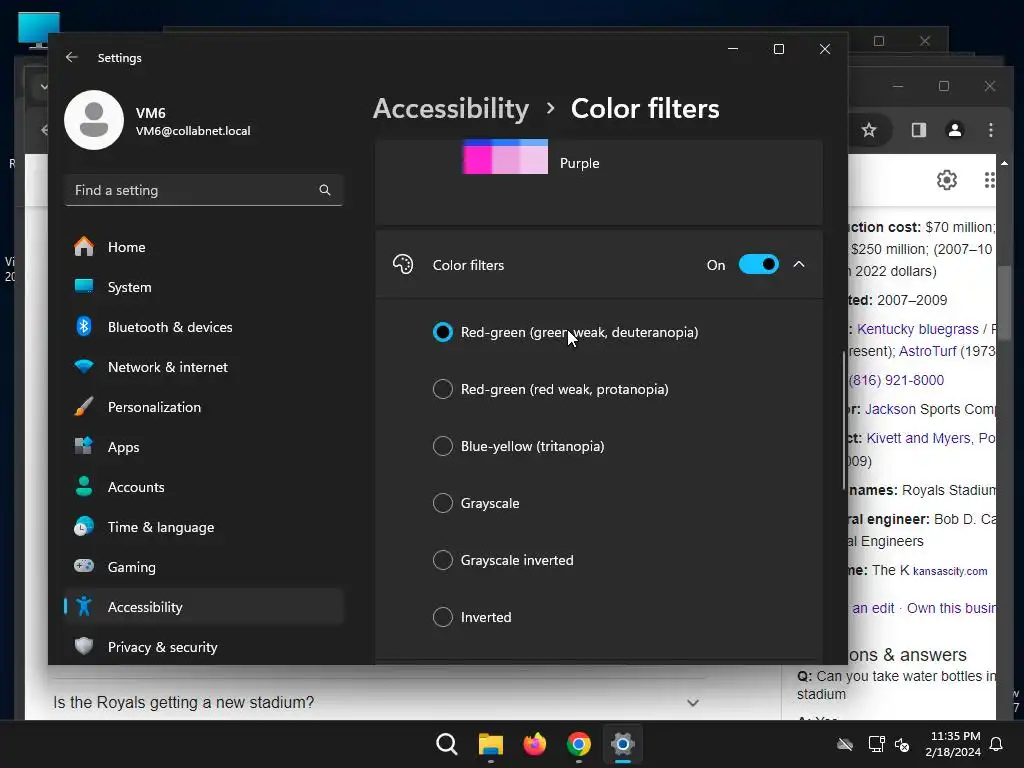Select Blue-yellow tritanopia radio button
The width and height of the screenshot is (1024, 768).
coord(443,446)
